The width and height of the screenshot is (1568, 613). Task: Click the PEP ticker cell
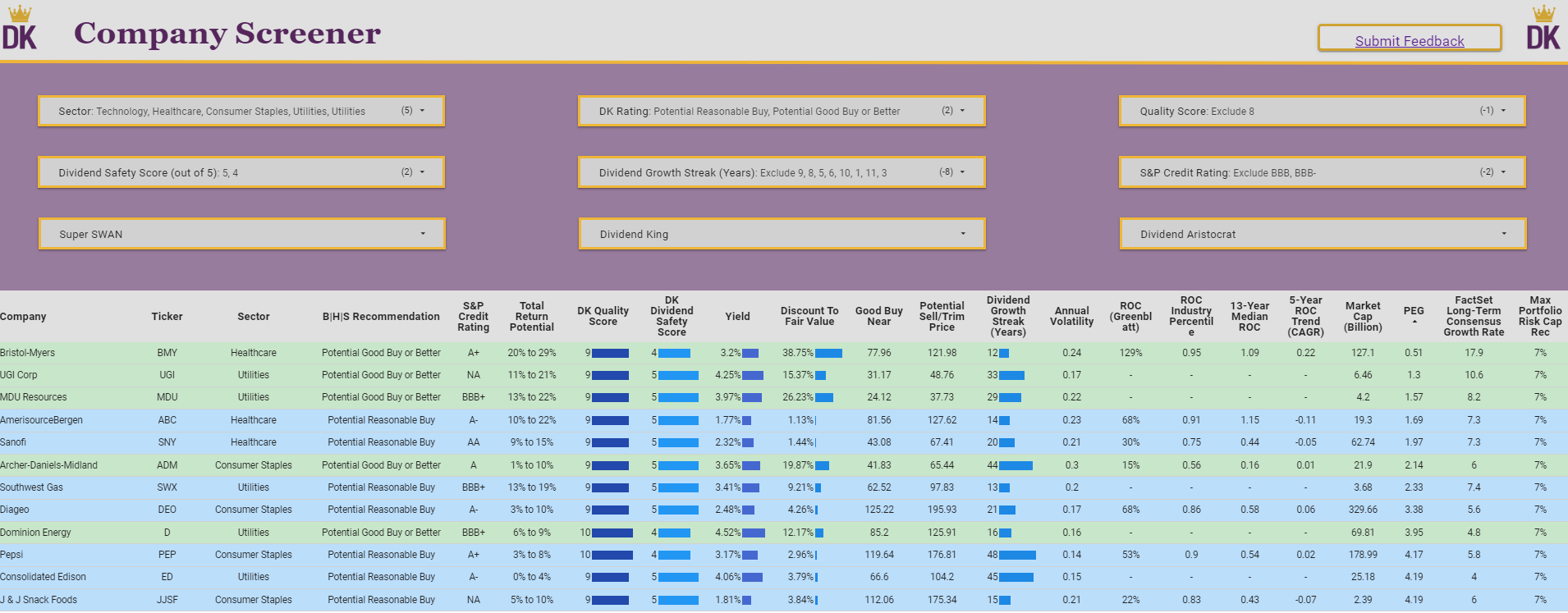pyautogui.click(x=167, y=555)
